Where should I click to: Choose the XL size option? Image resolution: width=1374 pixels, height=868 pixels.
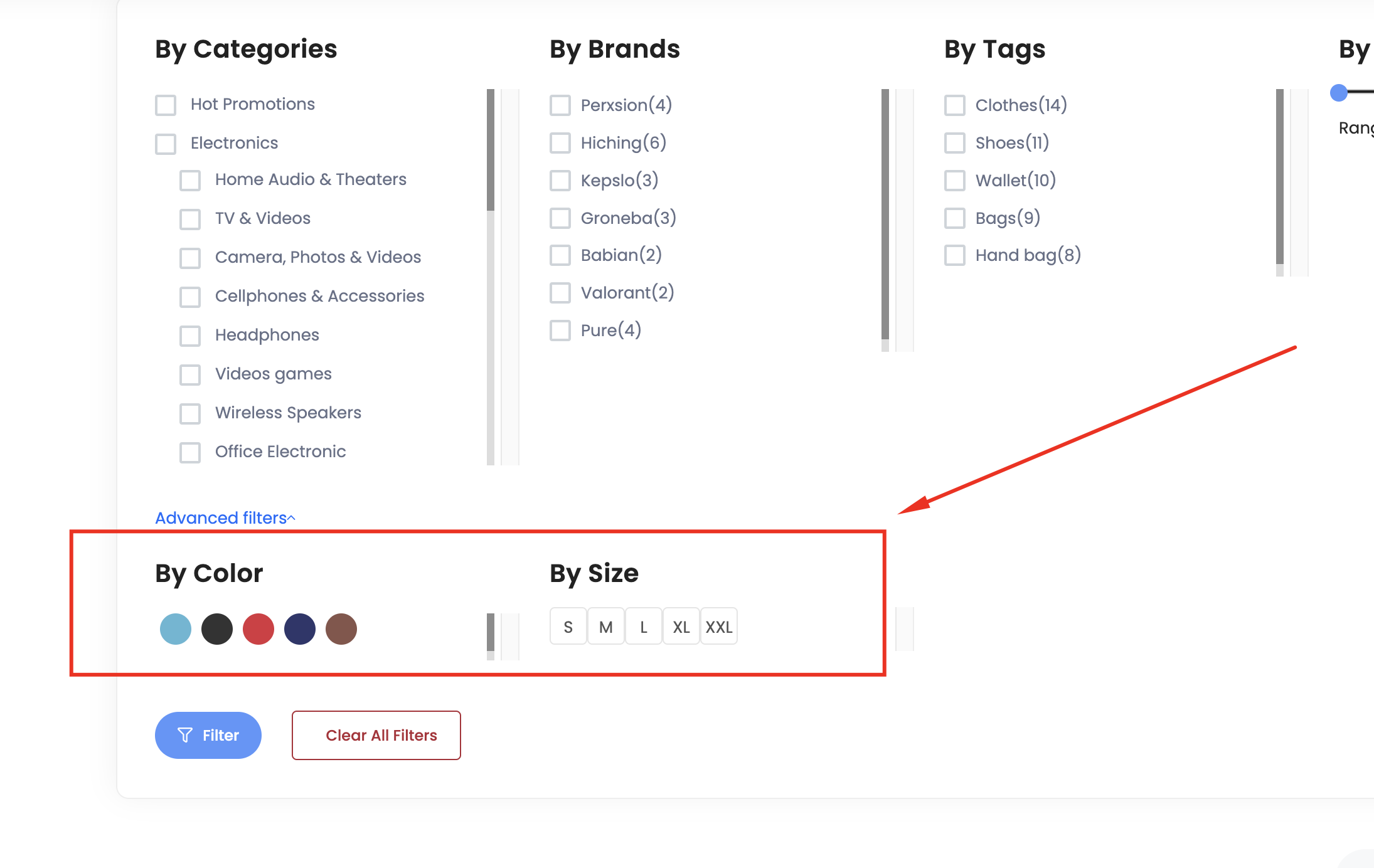[681, 627]
